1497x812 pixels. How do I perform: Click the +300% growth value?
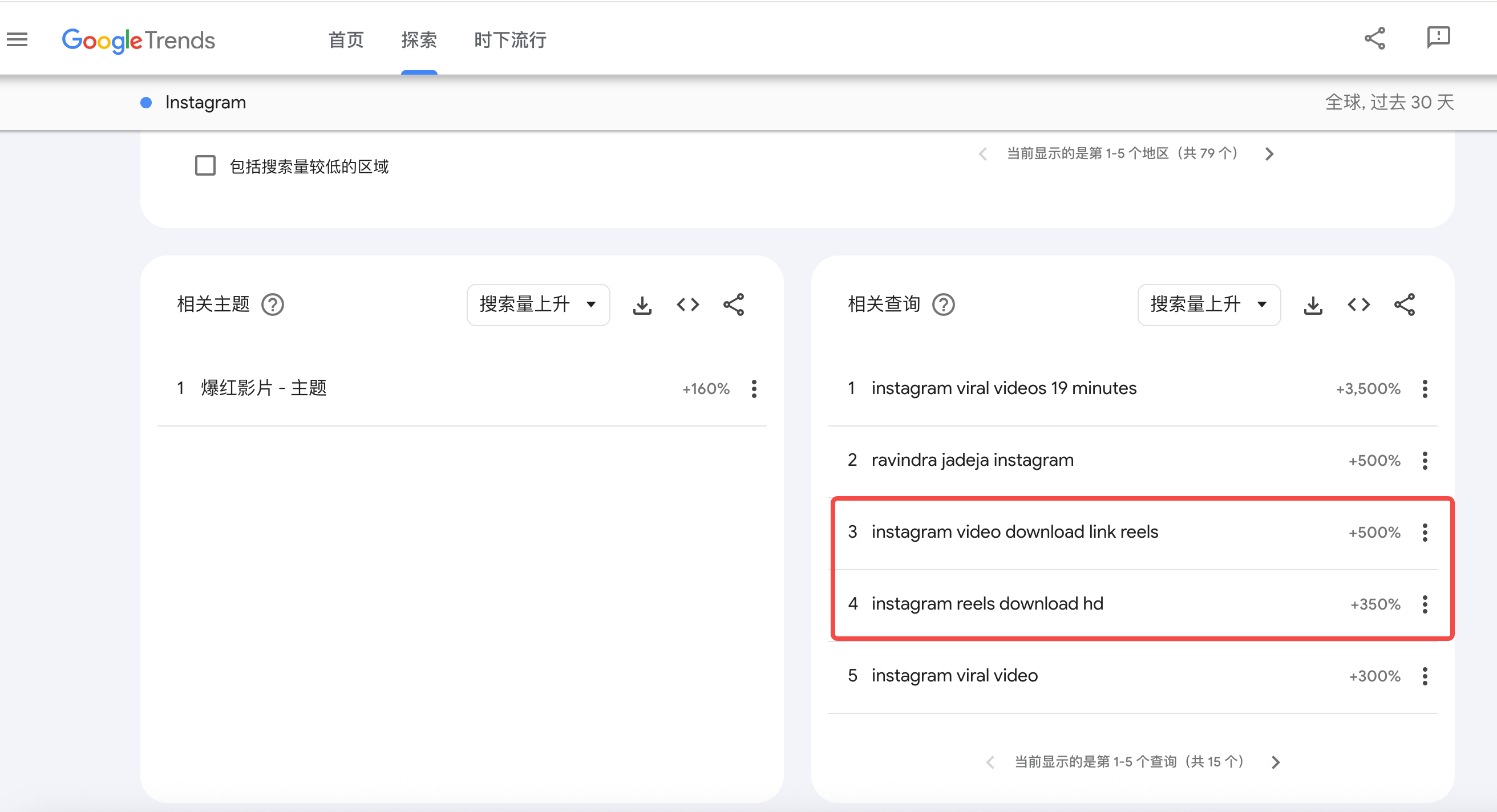point(1375,677)
